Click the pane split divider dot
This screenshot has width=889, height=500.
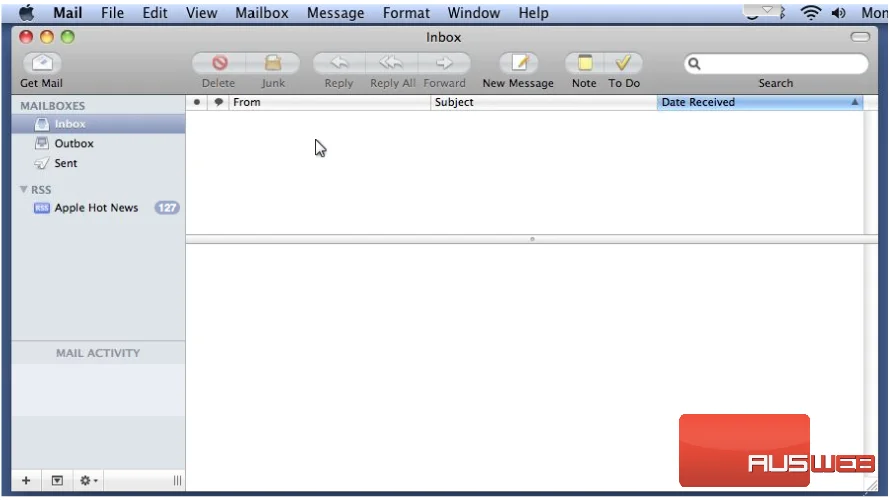coord(532,239)
